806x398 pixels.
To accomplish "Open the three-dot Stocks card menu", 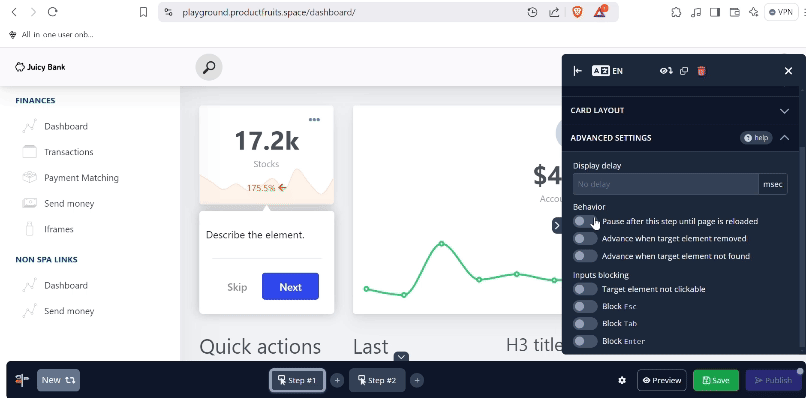I will click(314, 119).
